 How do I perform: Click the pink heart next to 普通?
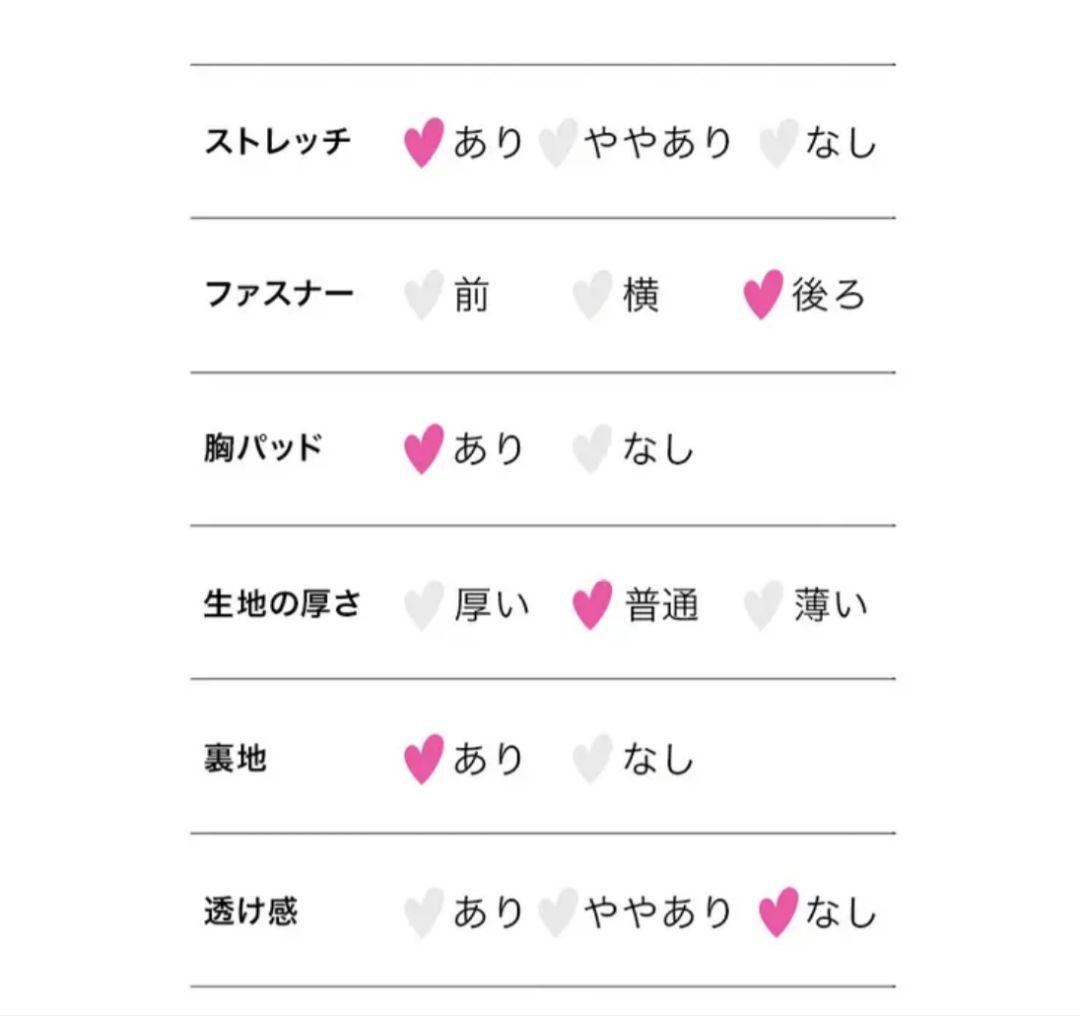point(592,605)
